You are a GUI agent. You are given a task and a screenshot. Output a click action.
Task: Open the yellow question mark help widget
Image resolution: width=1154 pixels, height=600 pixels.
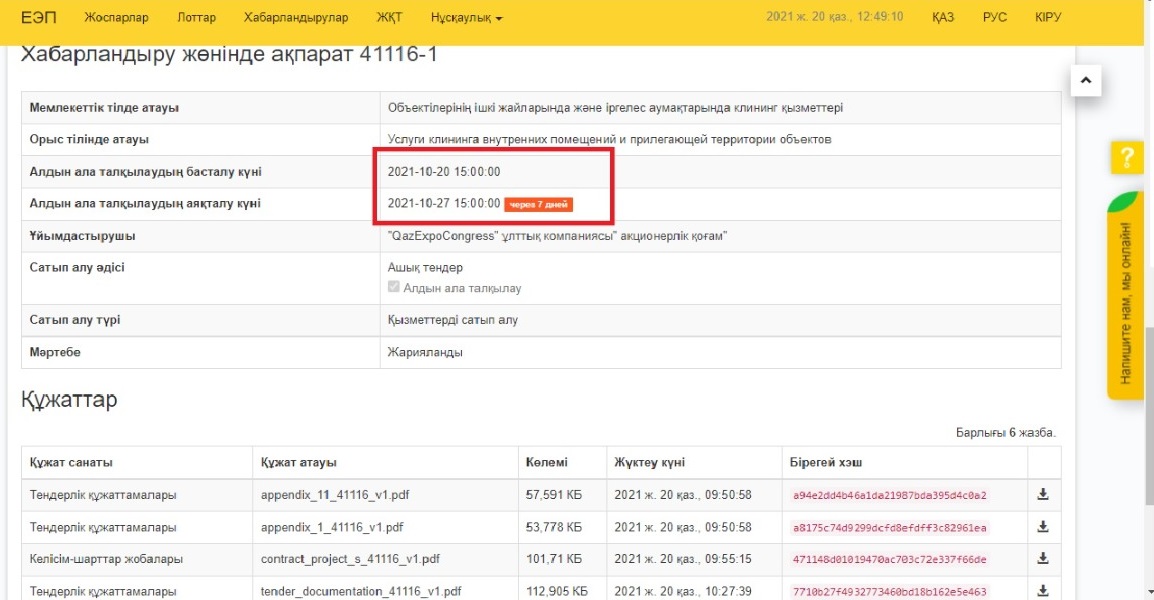coord(1127,158)
